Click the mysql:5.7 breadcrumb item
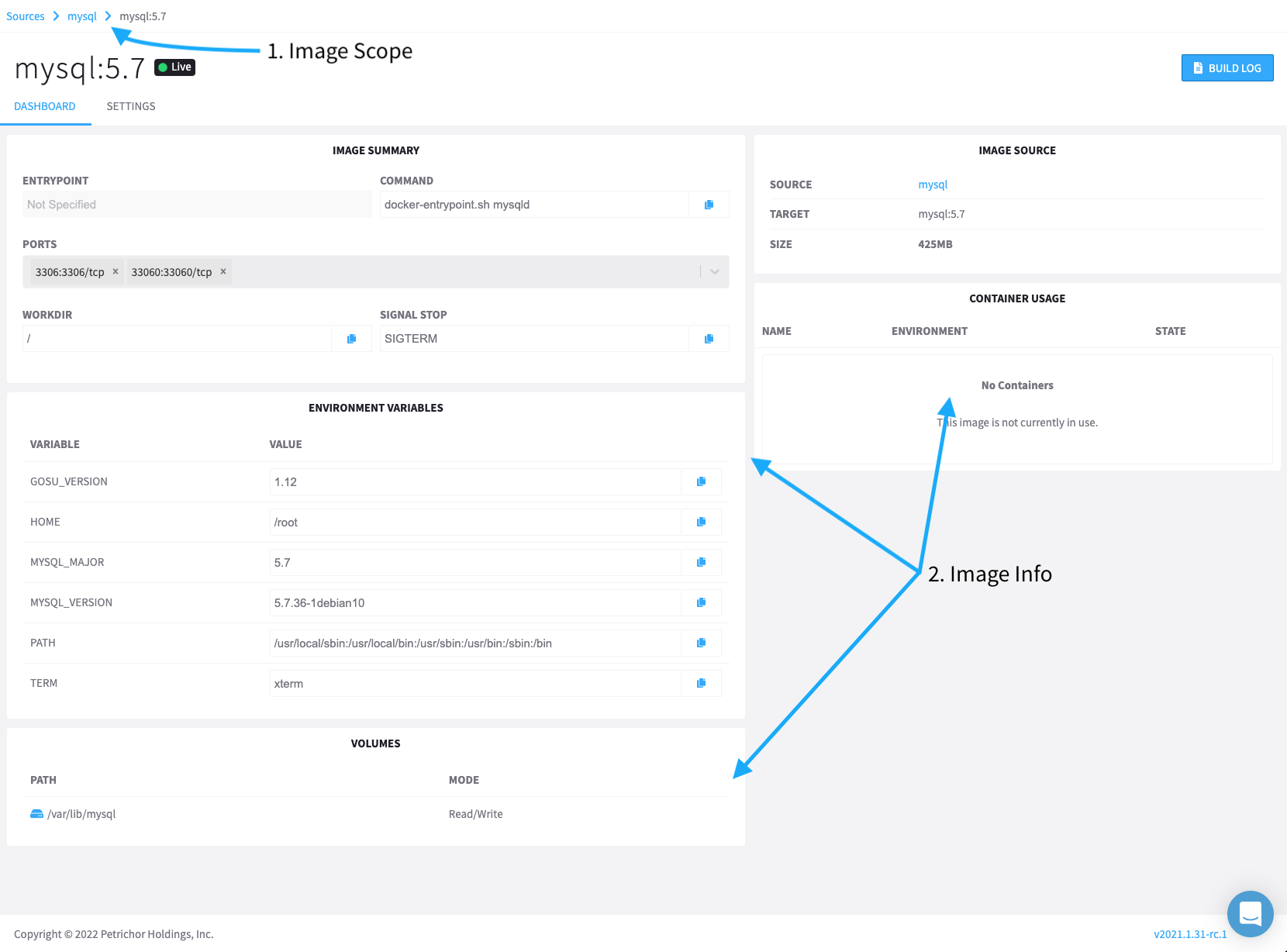Viewport: 1287px width, 952px height. 143,16
